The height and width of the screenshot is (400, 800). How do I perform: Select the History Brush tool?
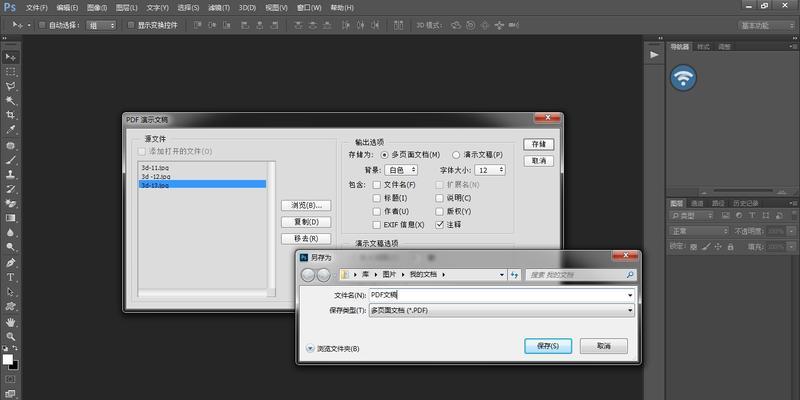pyautogui.click(x=10, y=189)
